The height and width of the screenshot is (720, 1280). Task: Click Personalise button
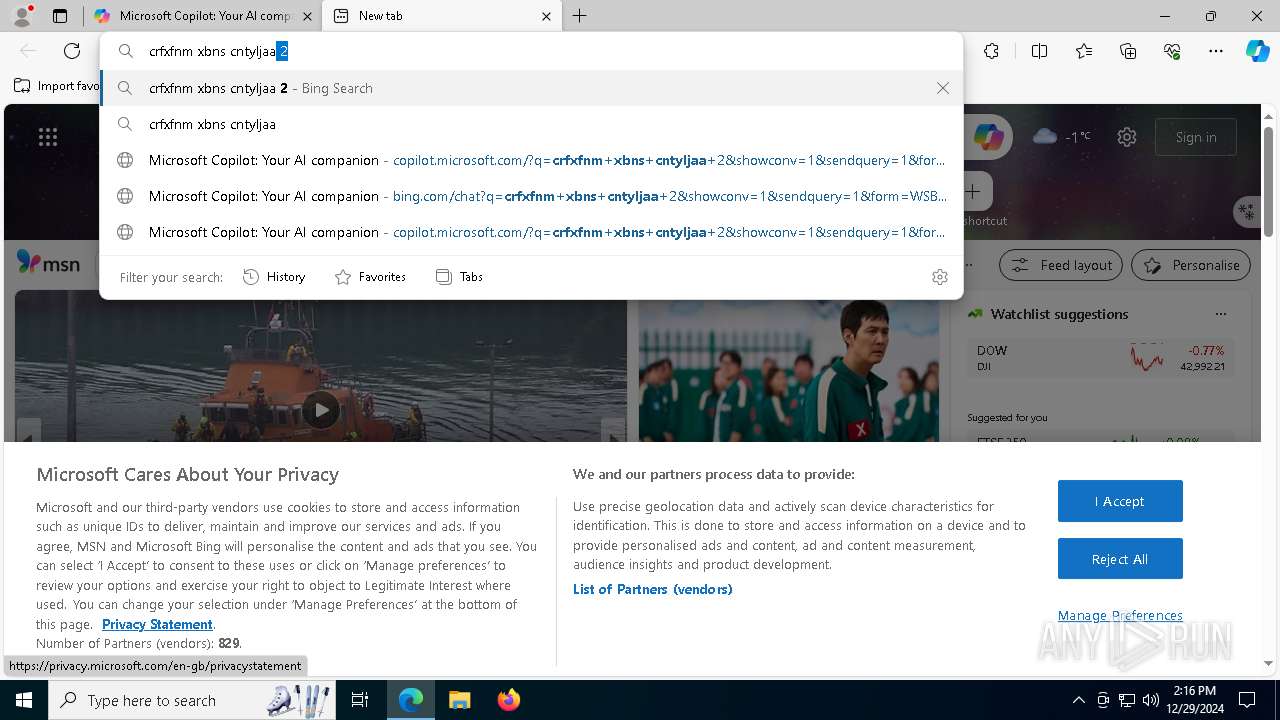(x=1191, y=265)
